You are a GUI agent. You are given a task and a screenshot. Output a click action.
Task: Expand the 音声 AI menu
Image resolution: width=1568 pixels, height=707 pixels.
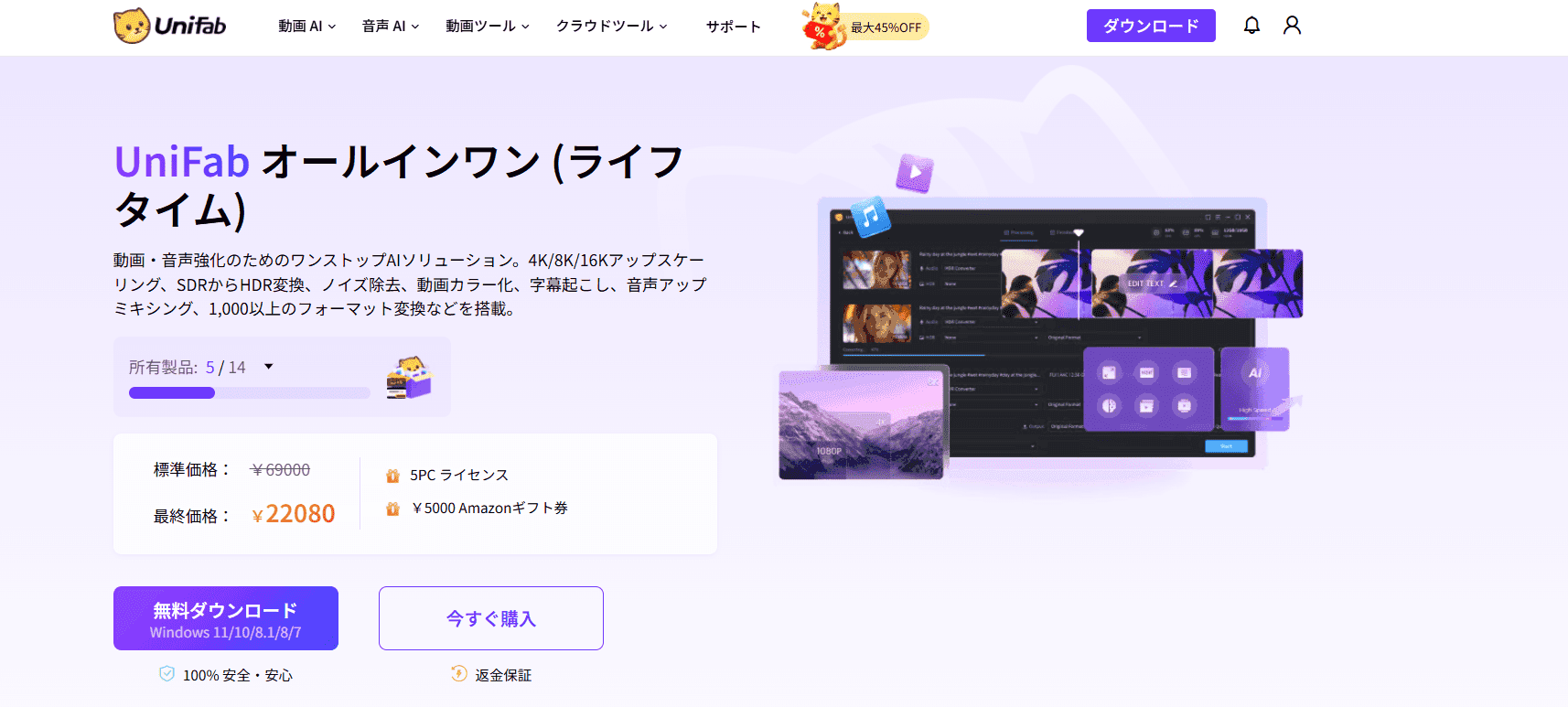[x=391, y=27]
